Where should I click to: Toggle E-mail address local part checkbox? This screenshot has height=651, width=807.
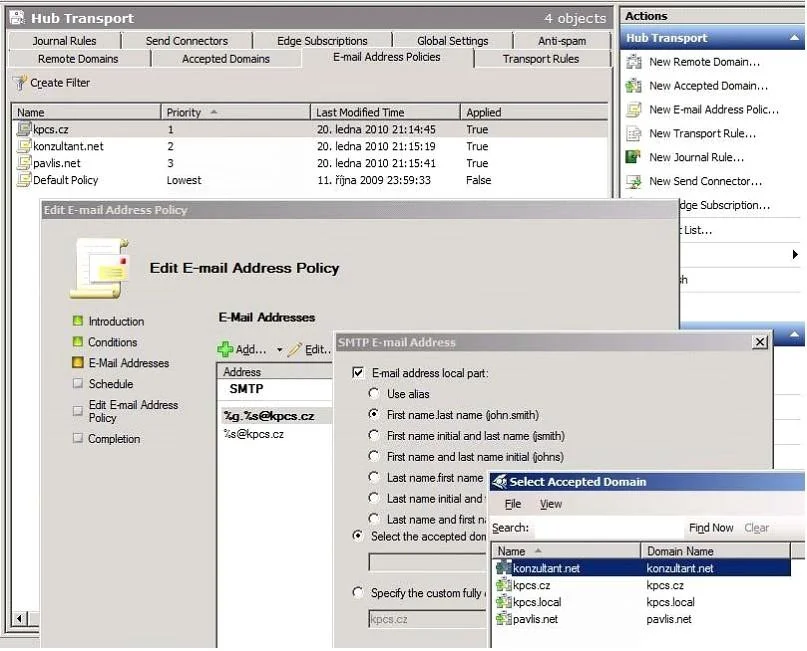358,373
